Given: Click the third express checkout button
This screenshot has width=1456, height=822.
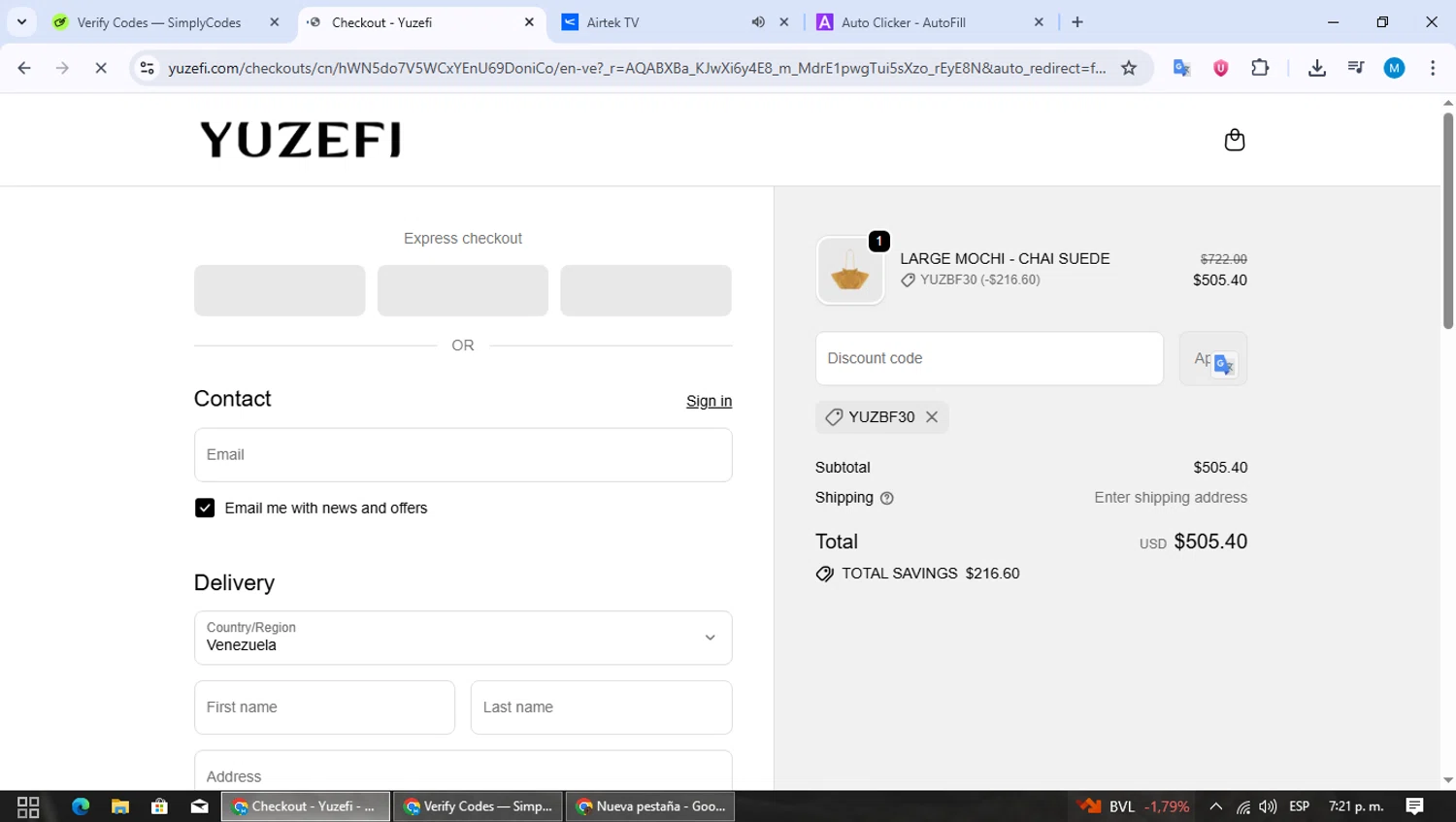Looking at the screenshot, I should click(645, 290).
